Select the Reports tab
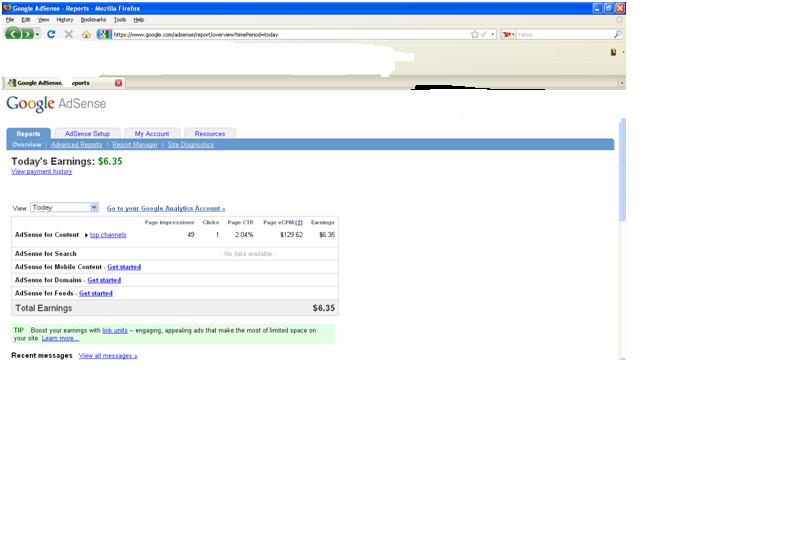The image size is (800, 542). [28, 134]
